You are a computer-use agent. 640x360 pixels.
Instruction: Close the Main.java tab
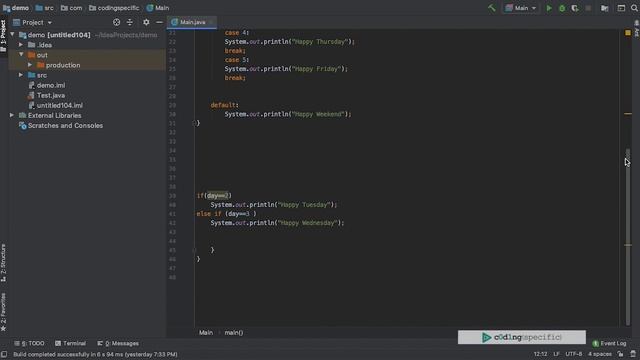pyautogui.click(x=211, y=22)
